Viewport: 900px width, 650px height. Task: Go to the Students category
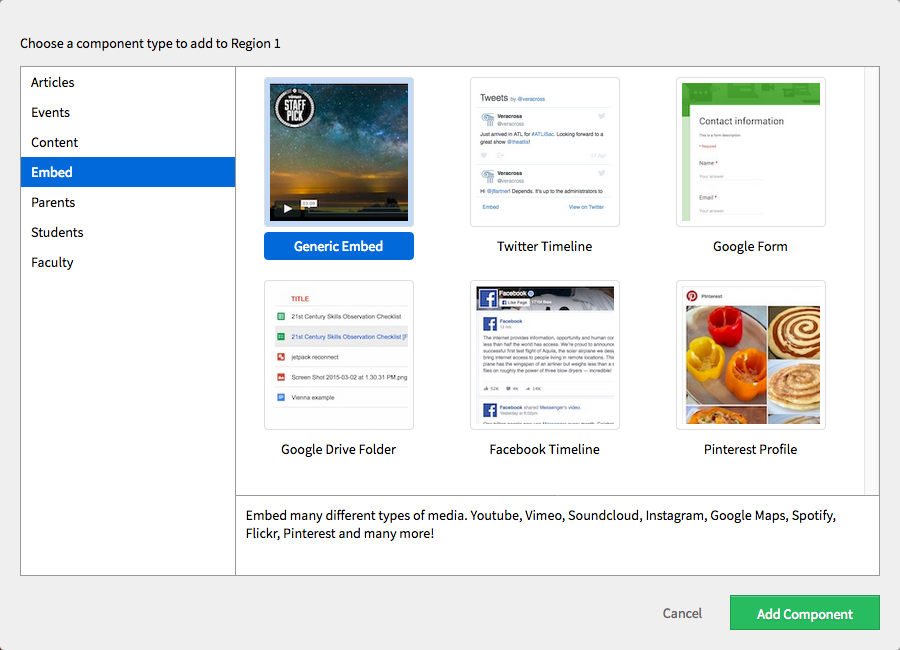click(57, 232)
